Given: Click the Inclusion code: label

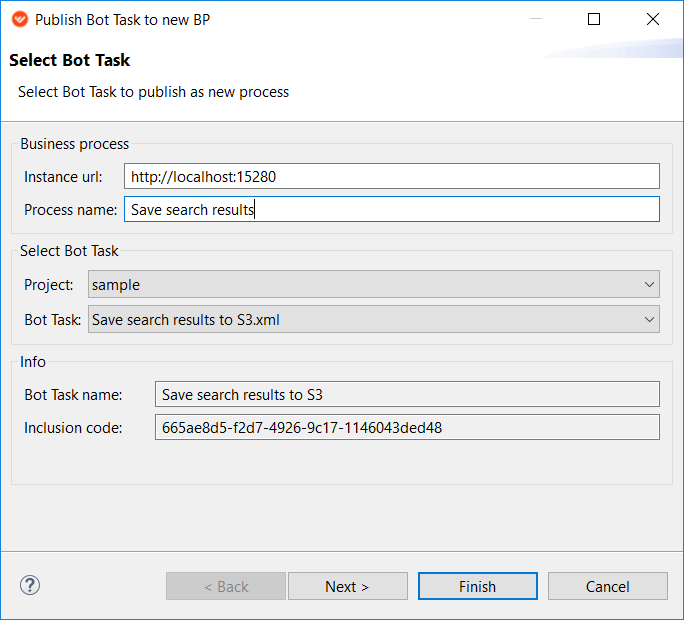Looking at the screenshot, I should point(73,428).
